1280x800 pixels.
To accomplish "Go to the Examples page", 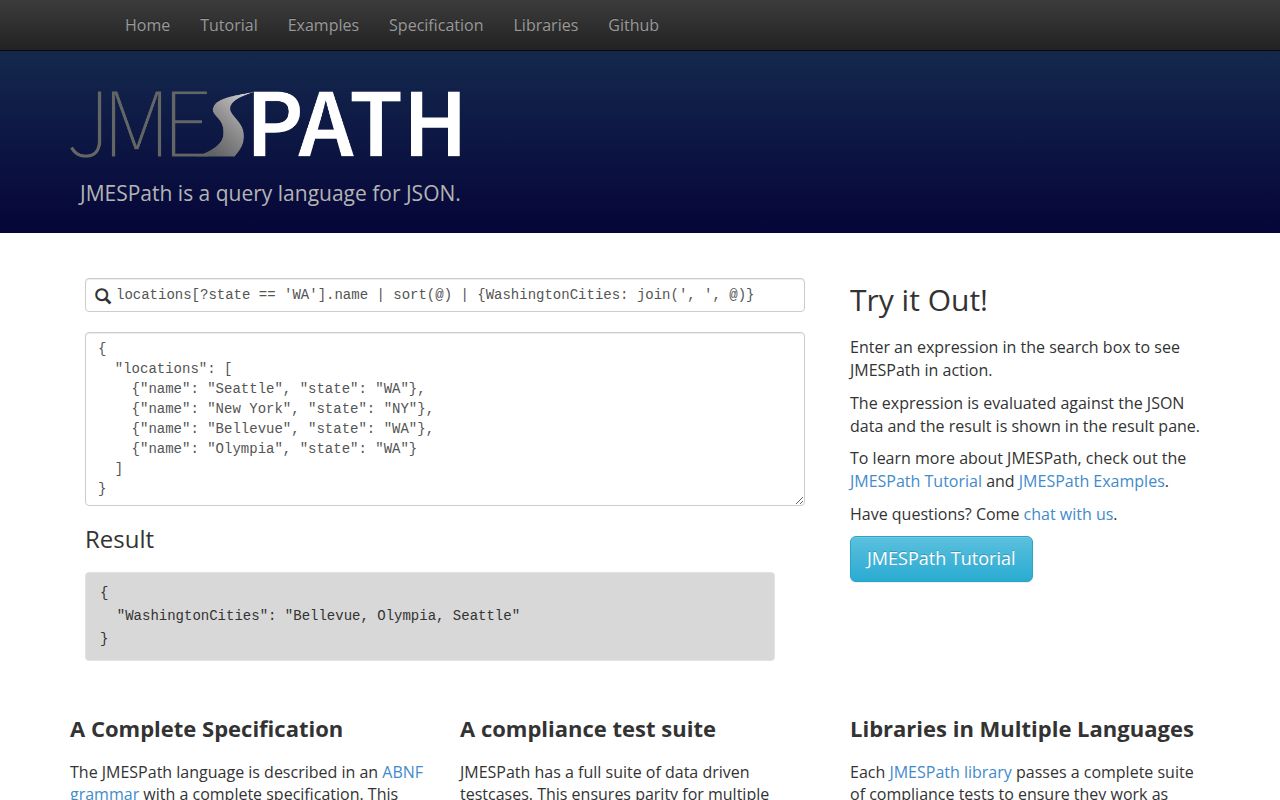I will pyautogui.click(x=323, y=25).
